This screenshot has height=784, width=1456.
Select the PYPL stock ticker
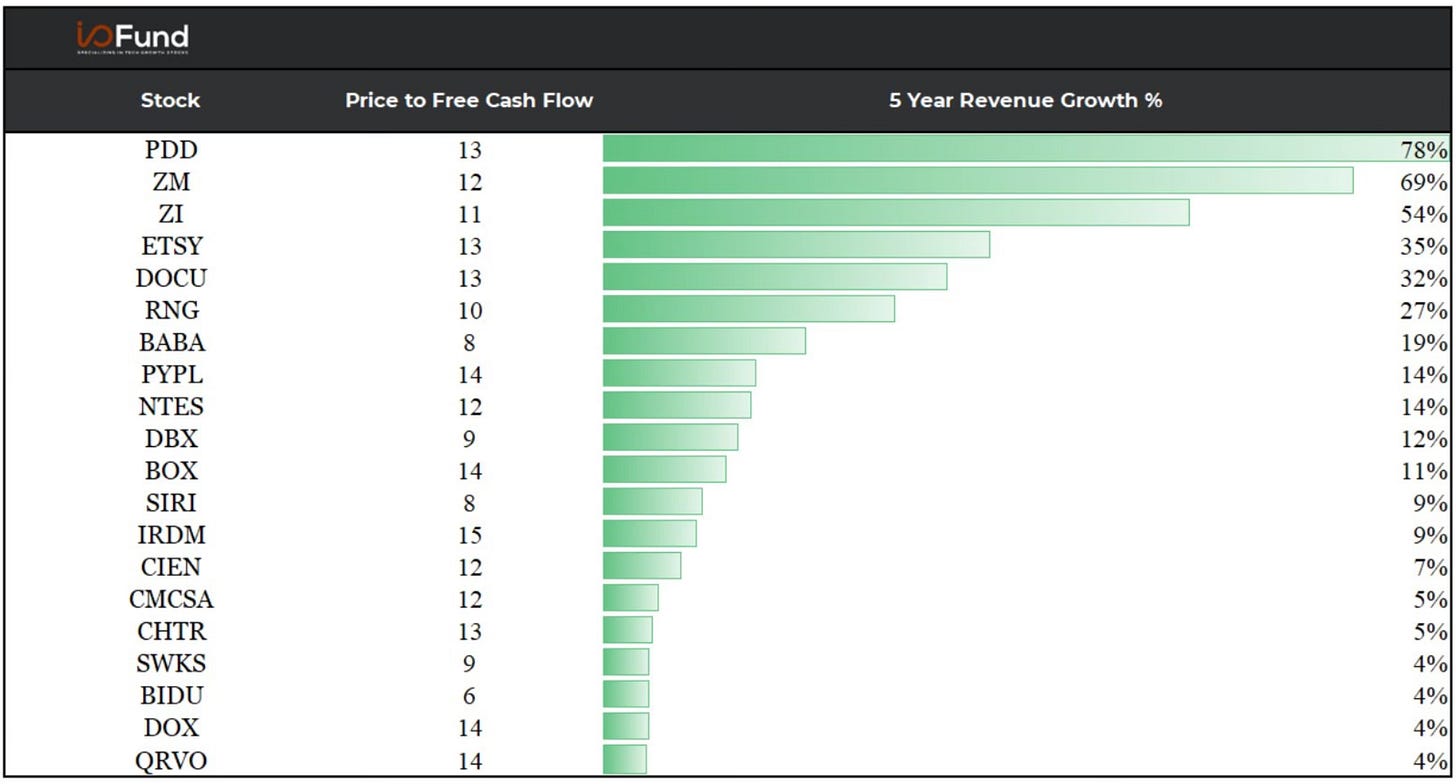point(171,374)
